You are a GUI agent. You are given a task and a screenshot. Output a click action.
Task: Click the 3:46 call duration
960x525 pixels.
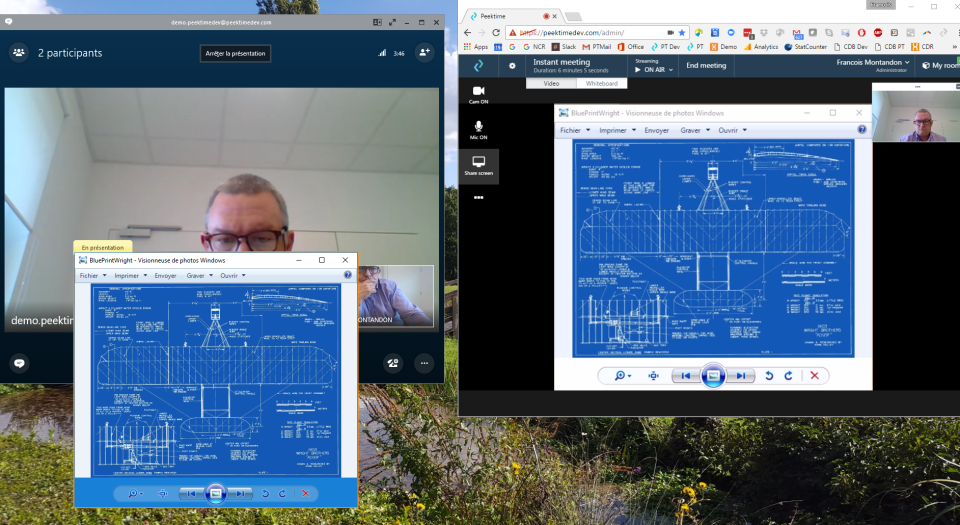[399, 54]
